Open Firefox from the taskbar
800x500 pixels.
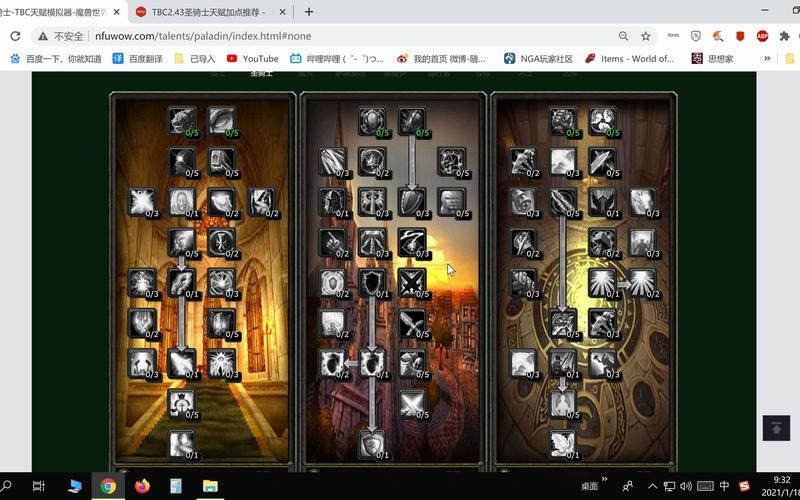pos(142,486)
